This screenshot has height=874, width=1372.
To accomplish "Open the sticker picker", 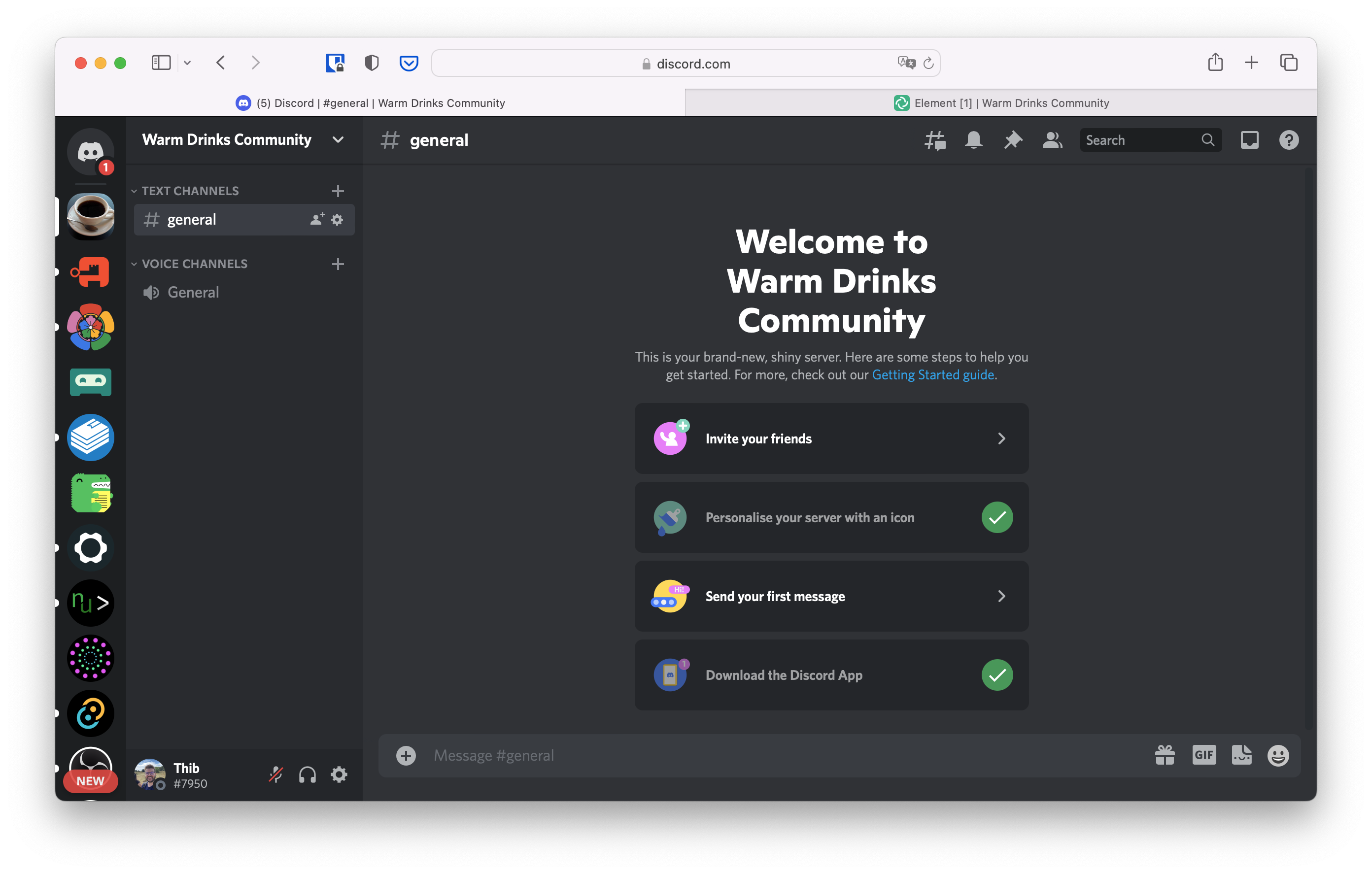I will [x=1241, y=755].
